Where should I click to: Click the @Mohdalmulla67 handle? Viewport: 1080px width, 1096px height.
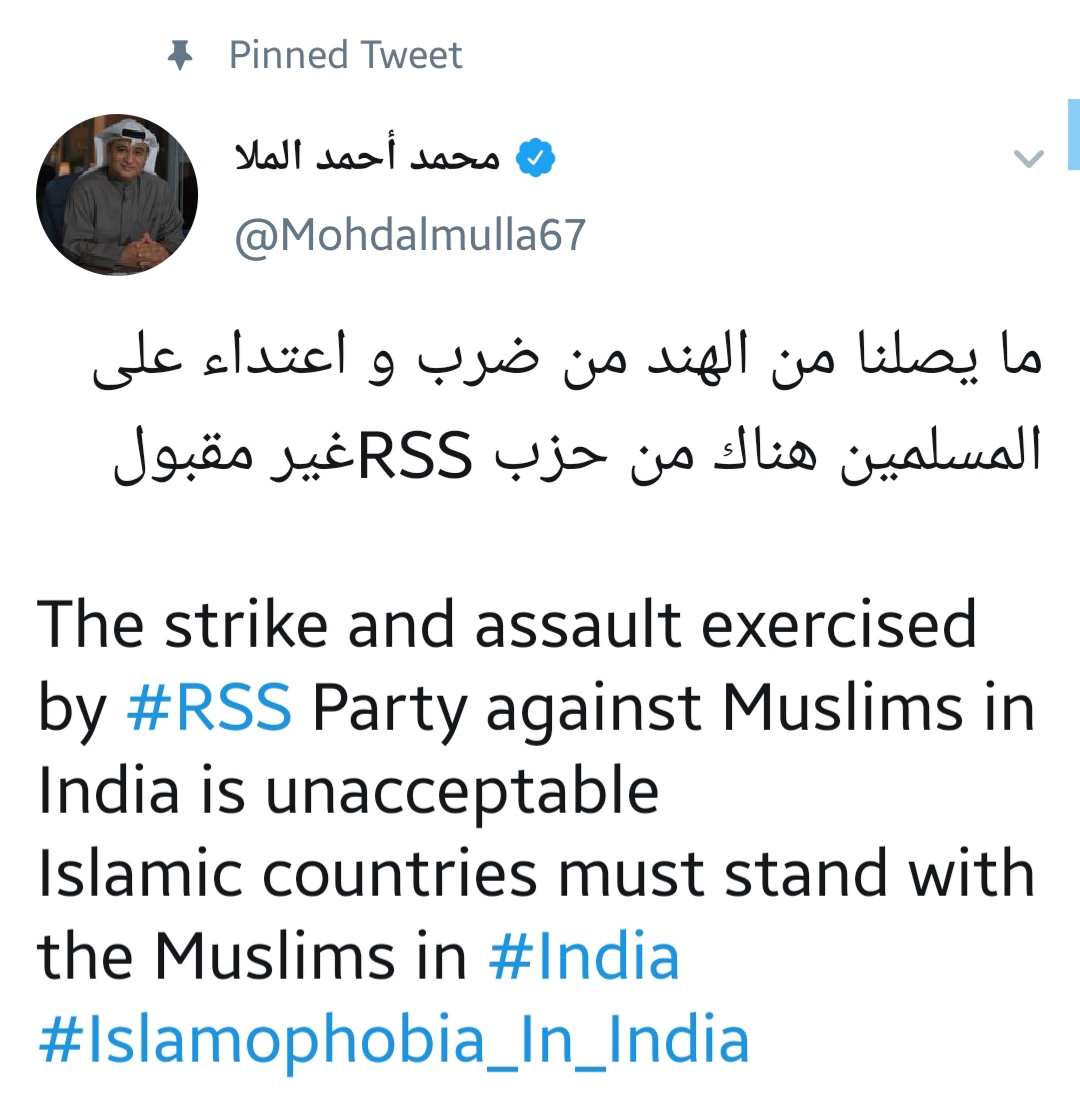pos(410,235)
